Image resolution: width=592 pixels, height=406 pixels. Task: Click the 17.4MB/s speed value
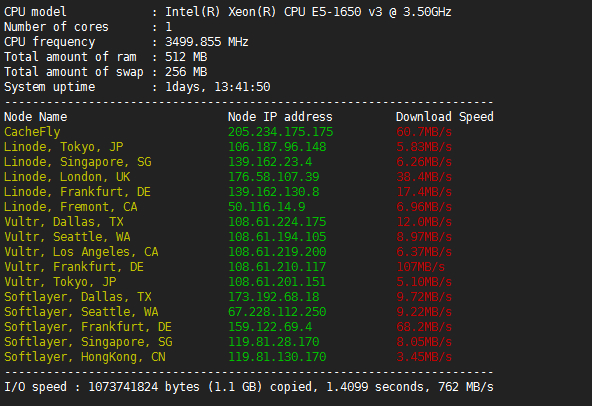[x=424, y=192]
